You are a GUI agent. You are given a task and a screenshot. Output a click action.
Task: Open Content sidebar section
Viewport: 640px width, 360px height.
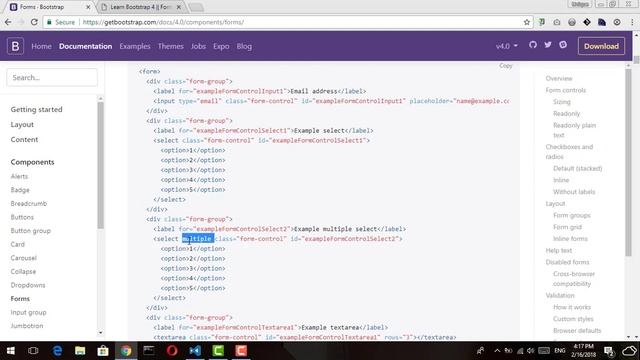(x=24, y=140)
